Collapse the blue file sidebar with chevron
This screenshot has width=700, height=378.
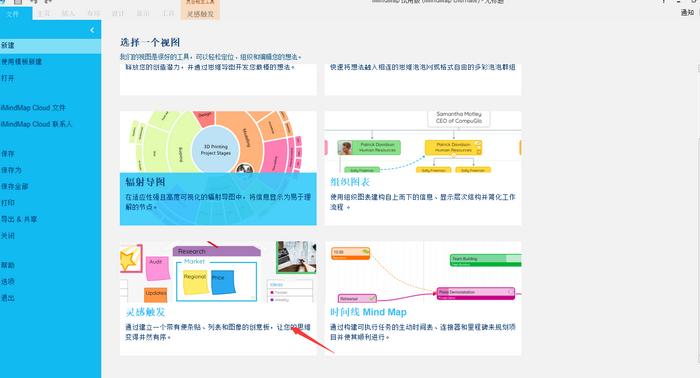[92, 30]
